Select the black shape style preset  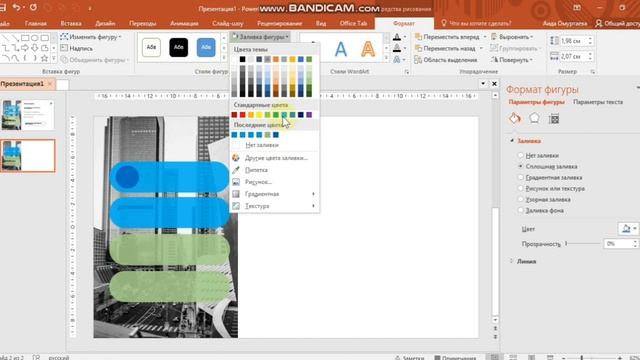tap(178, 47)
